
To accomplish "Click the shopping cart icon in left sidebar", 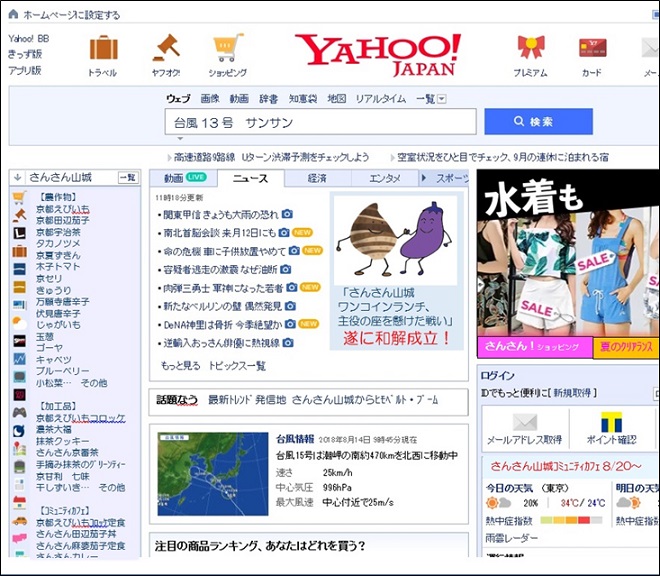I will click(x=19, y=197).
